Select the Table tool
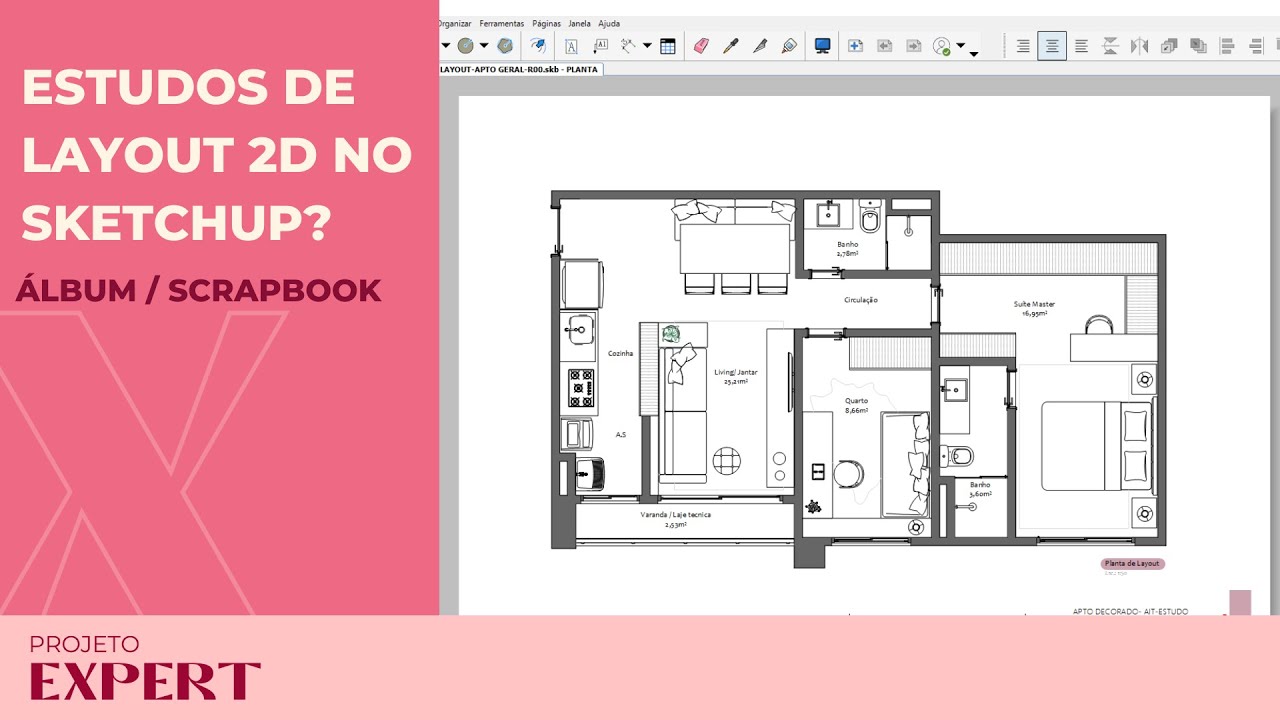 667,46
